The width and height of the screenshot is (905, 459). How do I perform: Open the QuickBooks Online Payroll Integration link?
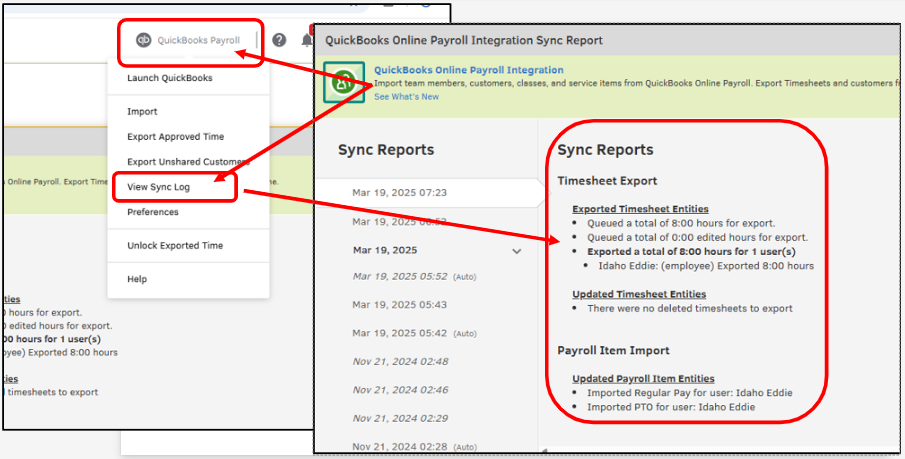(469, 70)
